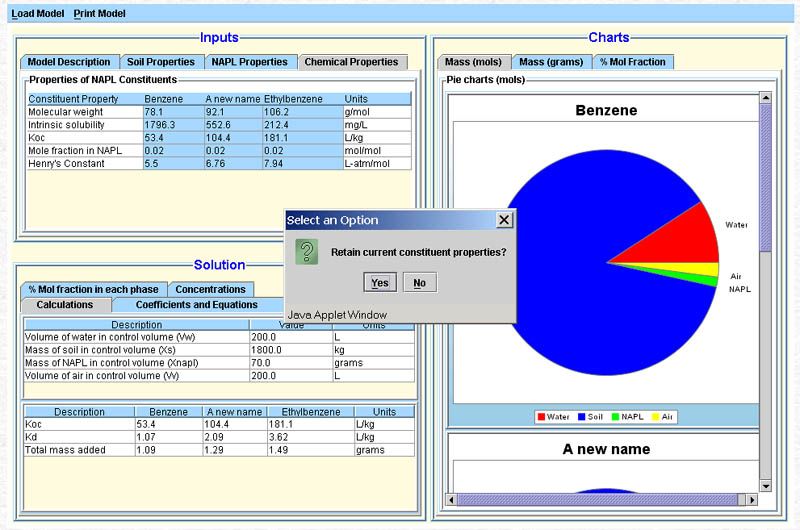Open the Load Model menu
Viewport: 800px width, 530px height.
coord(38,14)
